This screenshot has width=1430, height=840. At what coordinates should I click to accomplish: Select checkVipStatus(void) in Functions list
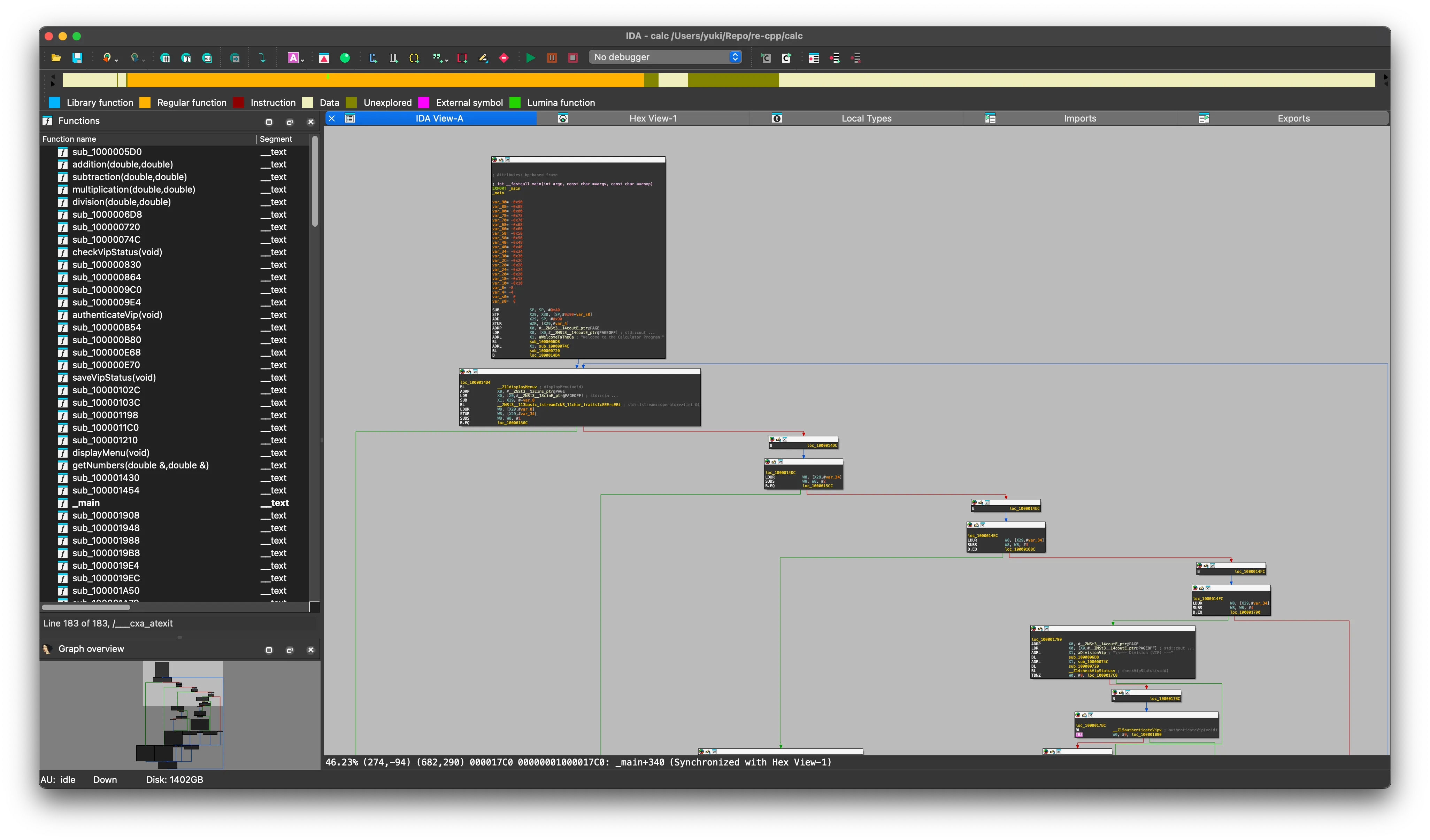tap(117, 252)
